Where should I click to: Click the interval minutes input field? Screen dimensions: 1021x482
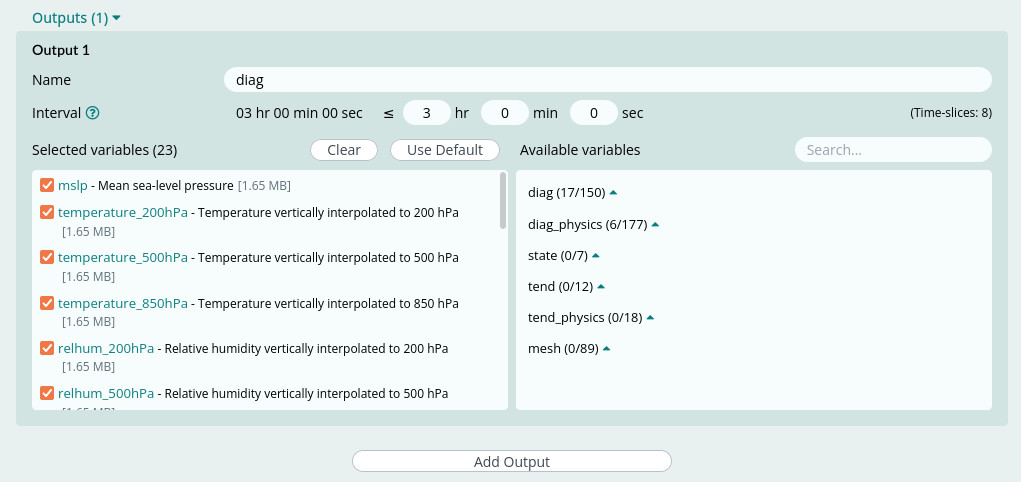pyautogui.click(x=505, y=113)
